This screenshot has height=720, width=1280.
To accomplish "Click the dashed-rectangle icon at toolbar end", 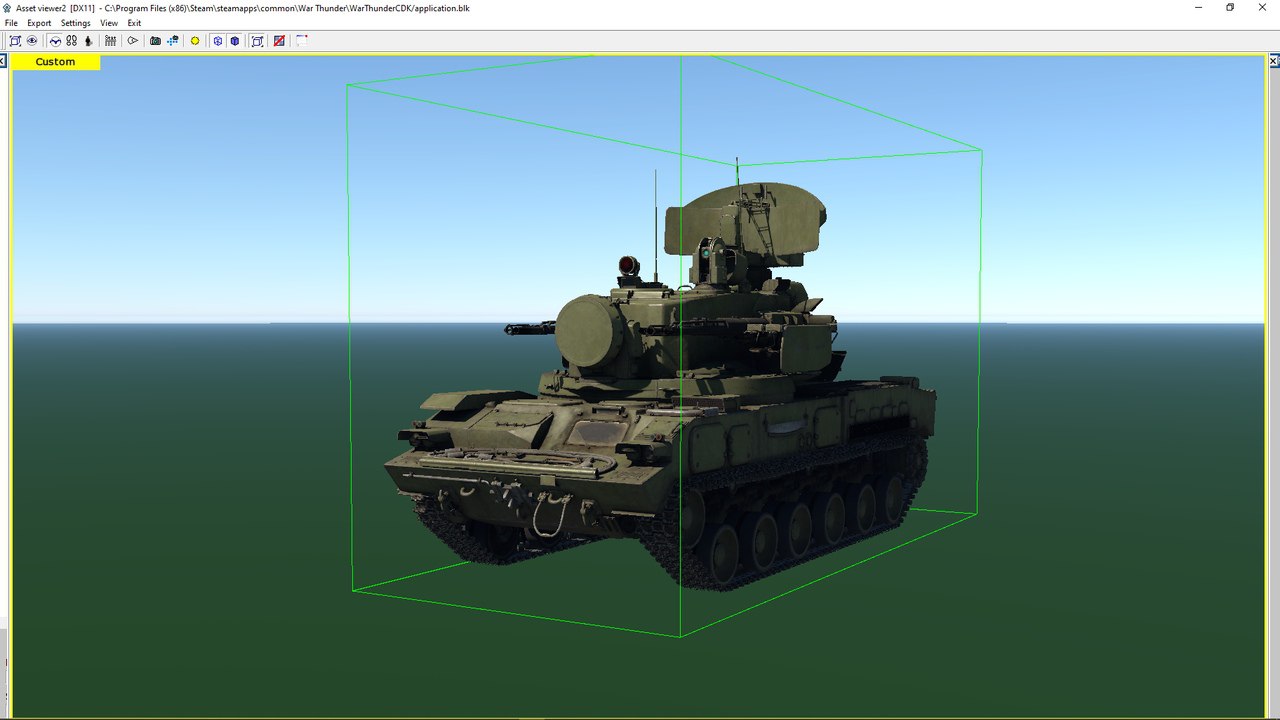I will click(301, 41).
